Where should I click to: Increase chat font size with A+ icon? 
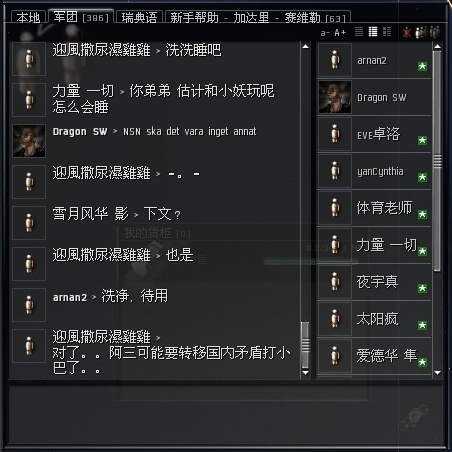(340, 33)
